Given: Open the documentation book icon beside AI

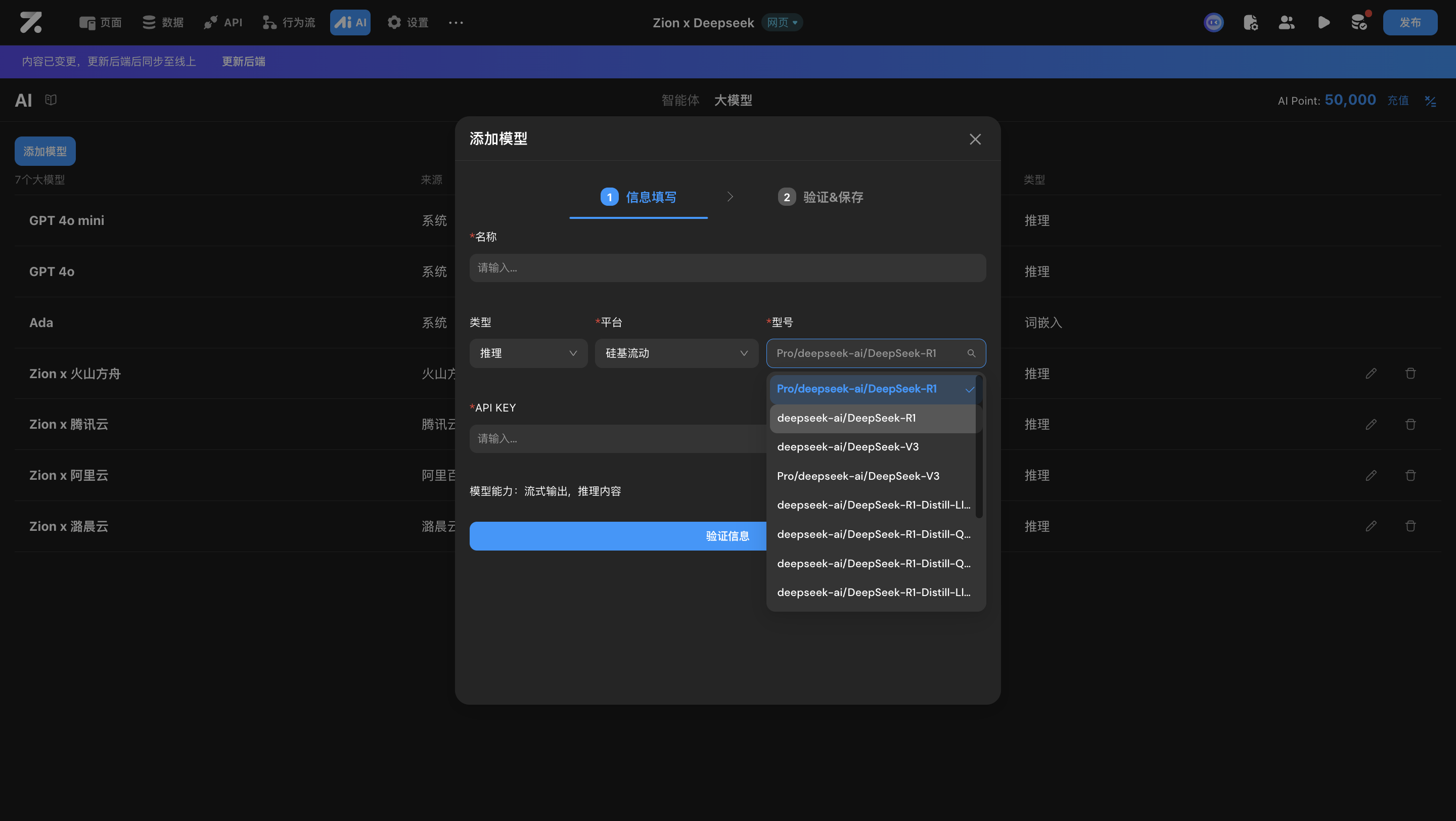Looking at the screenshot, I should pos(51,100).
